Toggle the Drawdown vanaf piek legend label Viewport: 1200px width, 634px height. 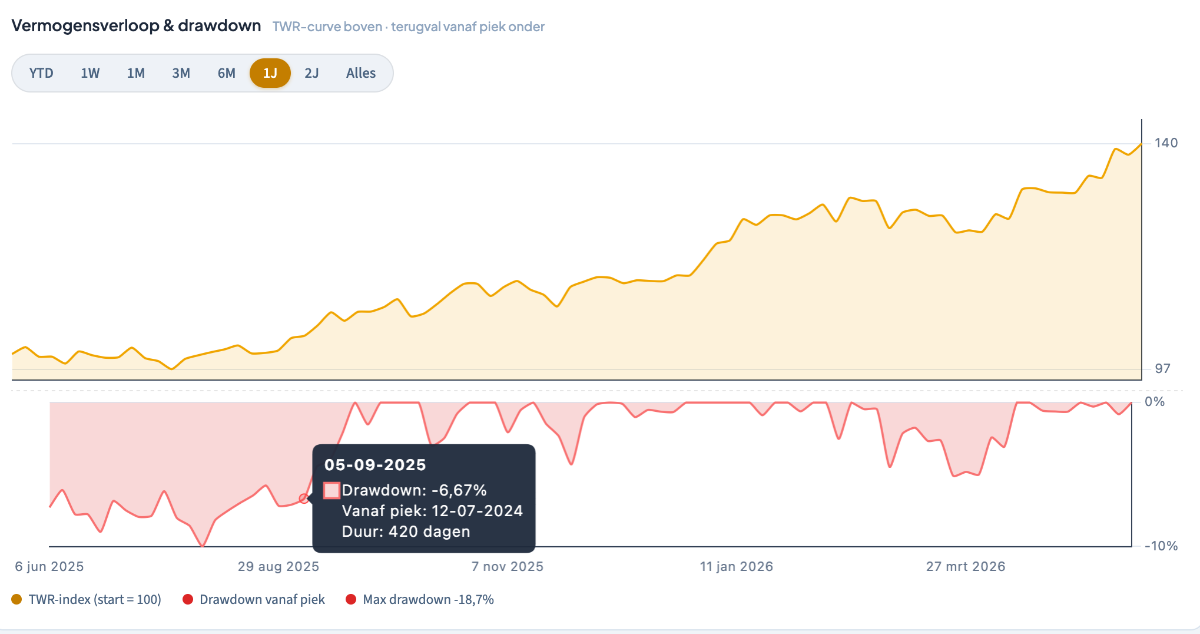pyautogui.click(x=262, y=600)
